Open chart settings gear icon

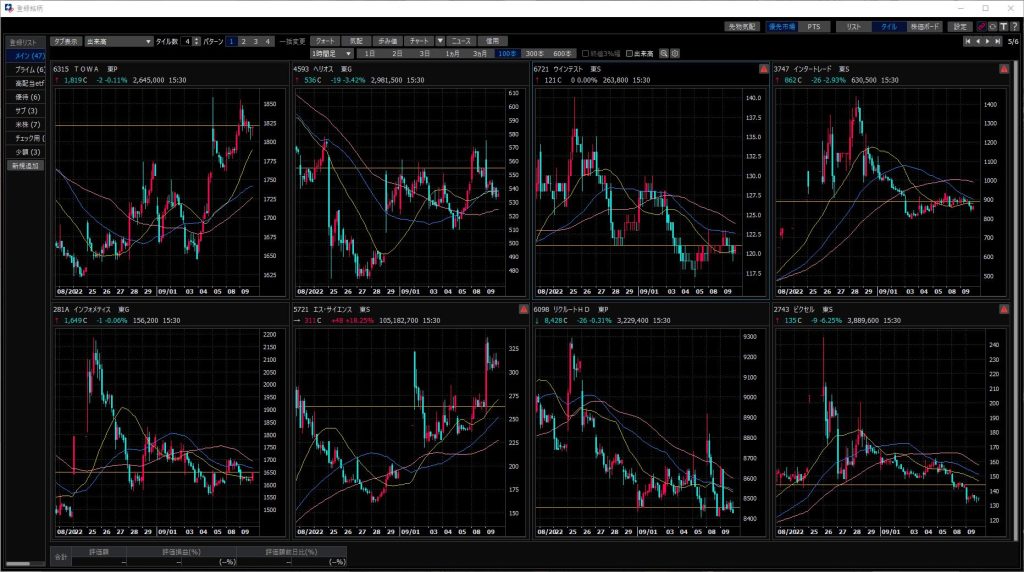[x=675, y=53]
